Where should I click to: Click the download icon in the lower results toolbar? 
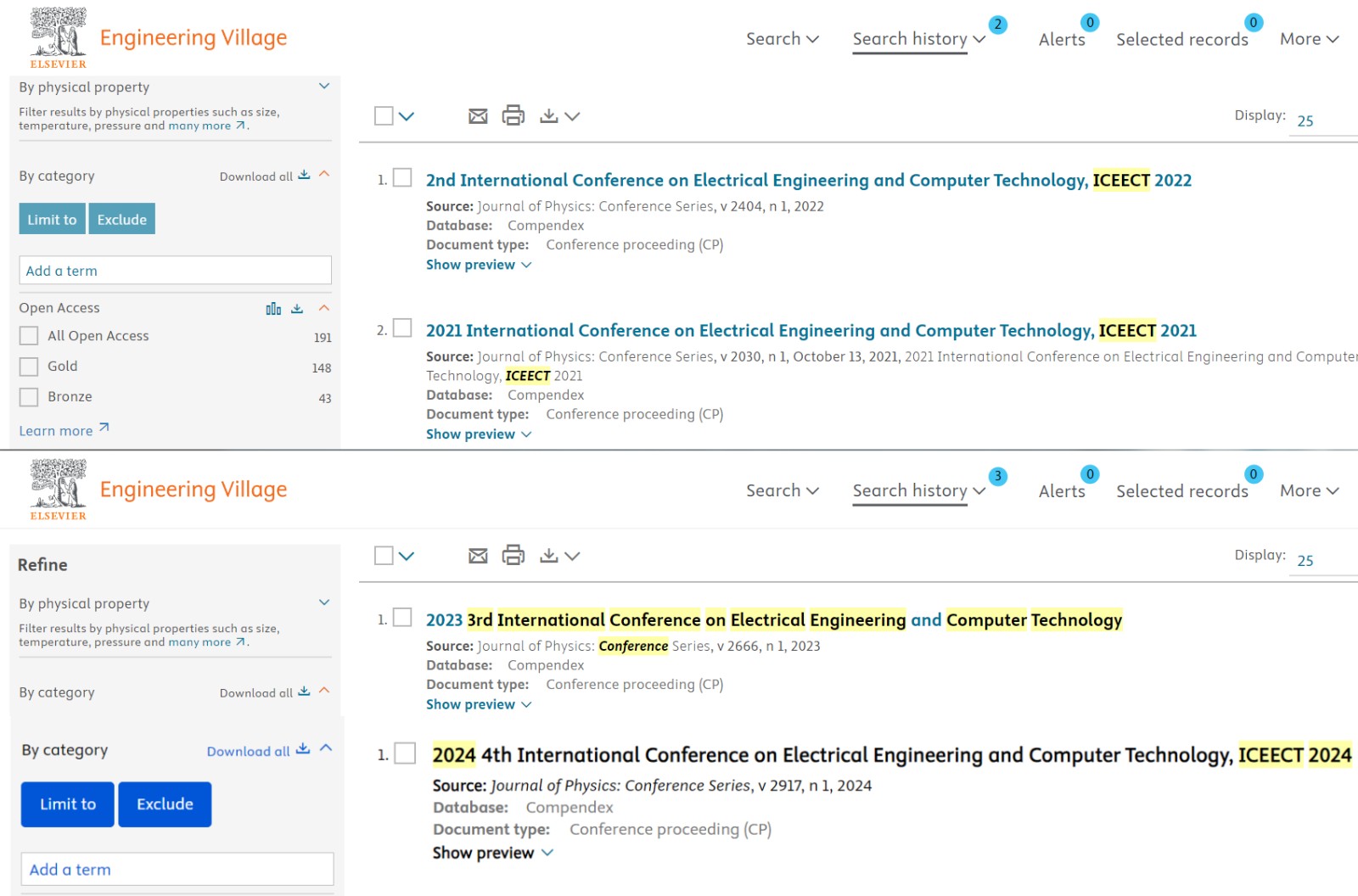[x=549, y=556]
